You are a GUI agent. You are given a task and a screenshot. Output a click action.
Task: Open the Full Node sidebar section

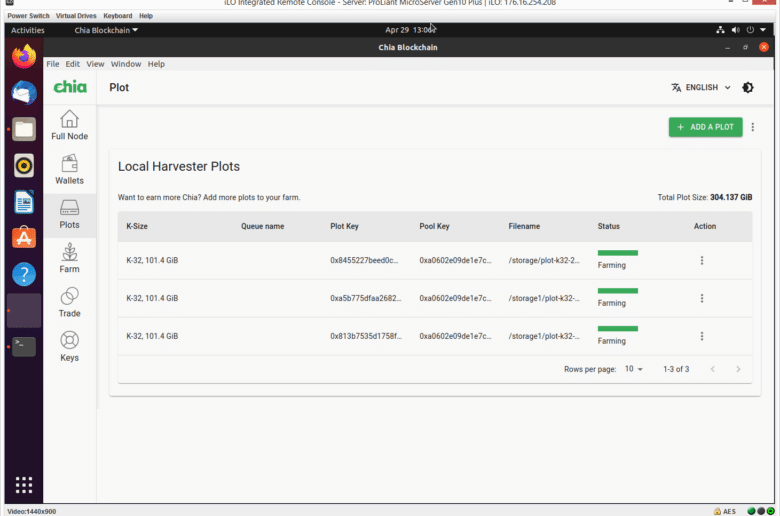69,125
